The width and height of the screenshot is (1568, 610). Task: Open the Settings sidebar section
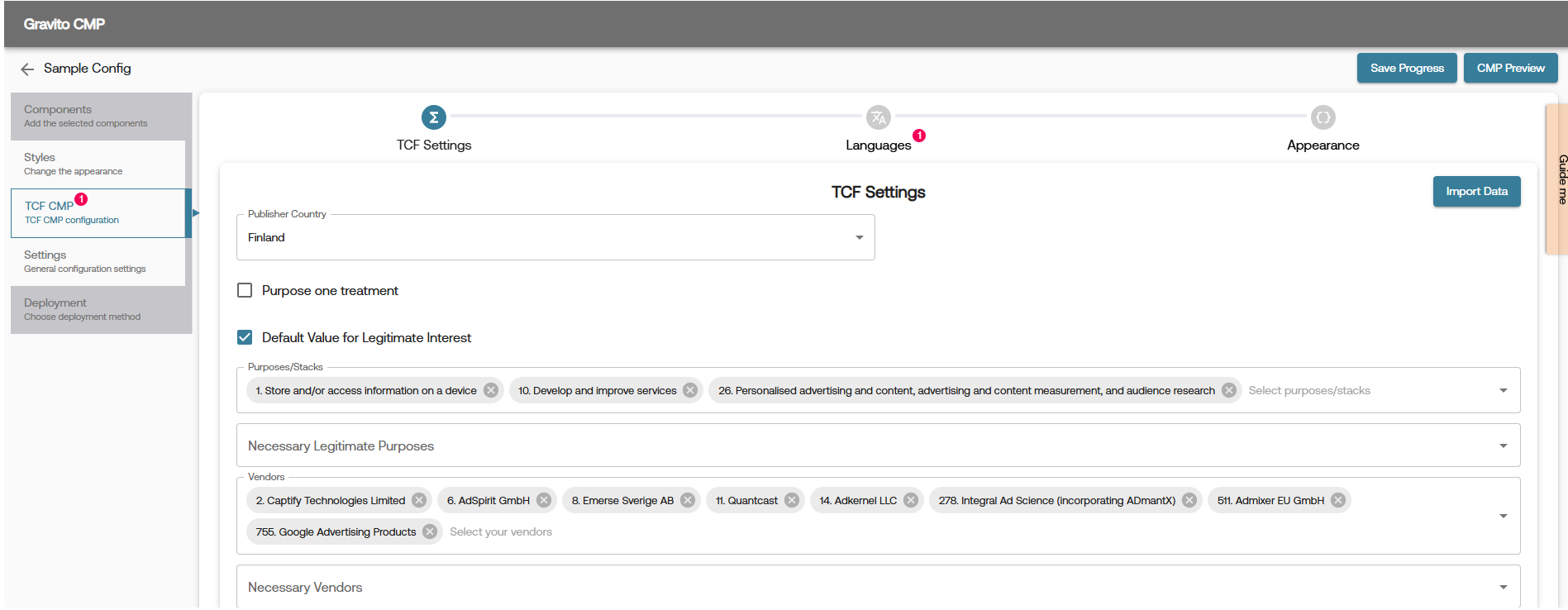click(98, 261)
